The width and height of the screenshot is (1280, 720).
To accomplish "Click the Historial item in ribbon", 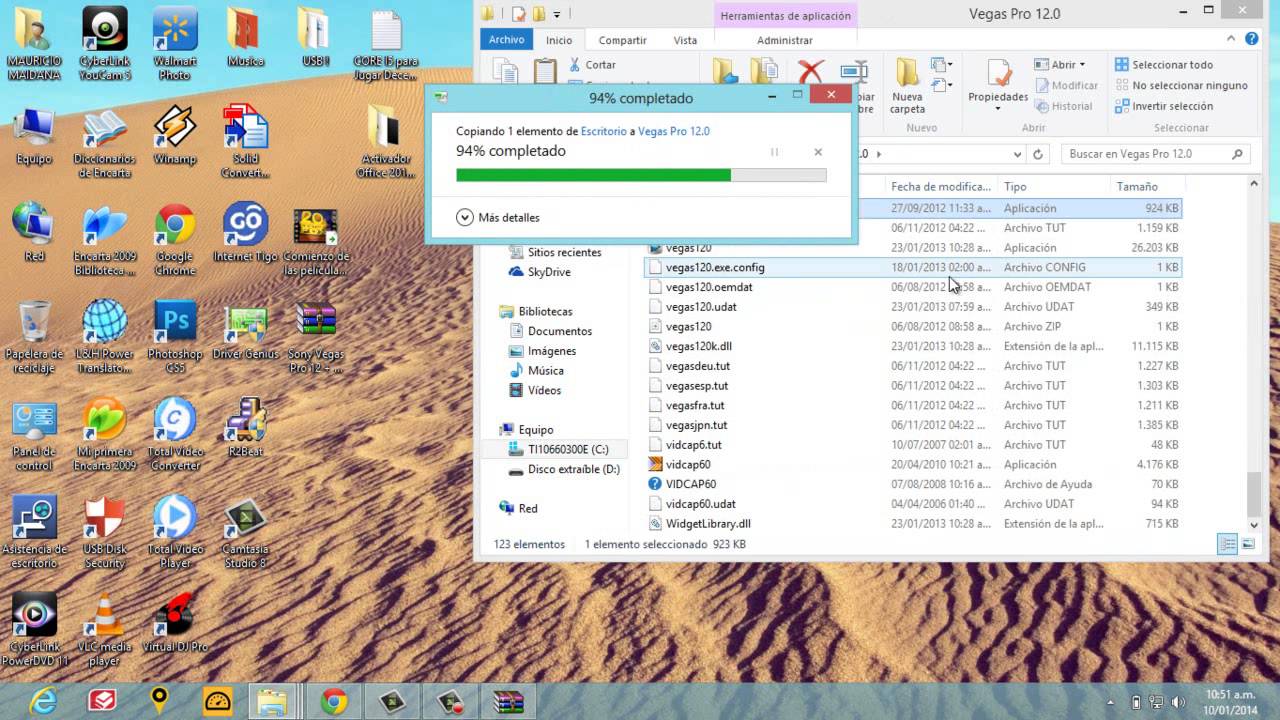I will pos(1064,106).
